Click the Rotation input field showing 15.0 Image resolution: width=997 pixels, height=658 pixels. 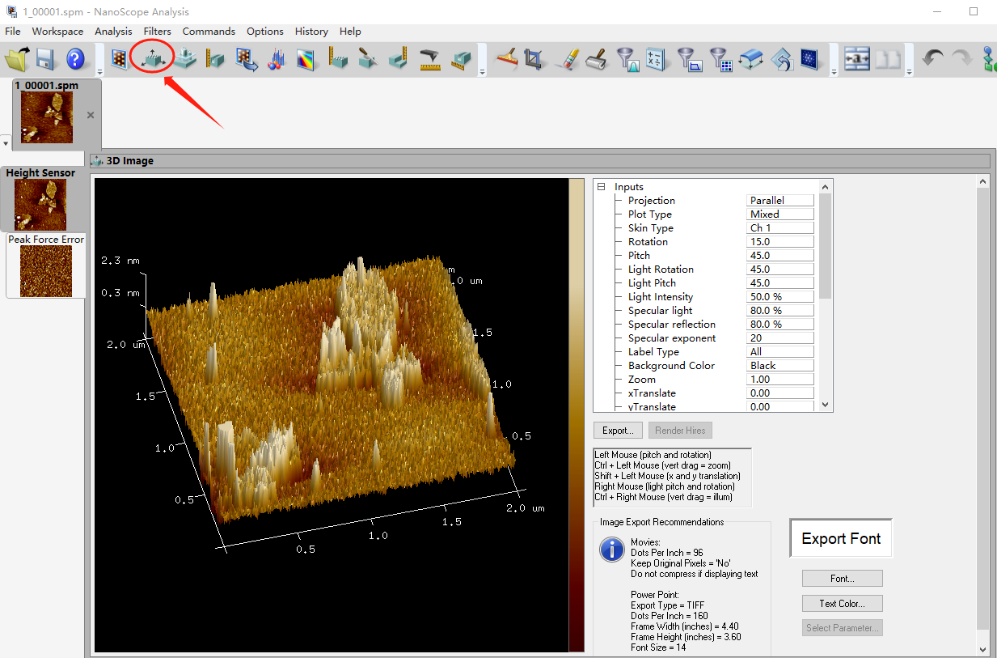(780, 242)
